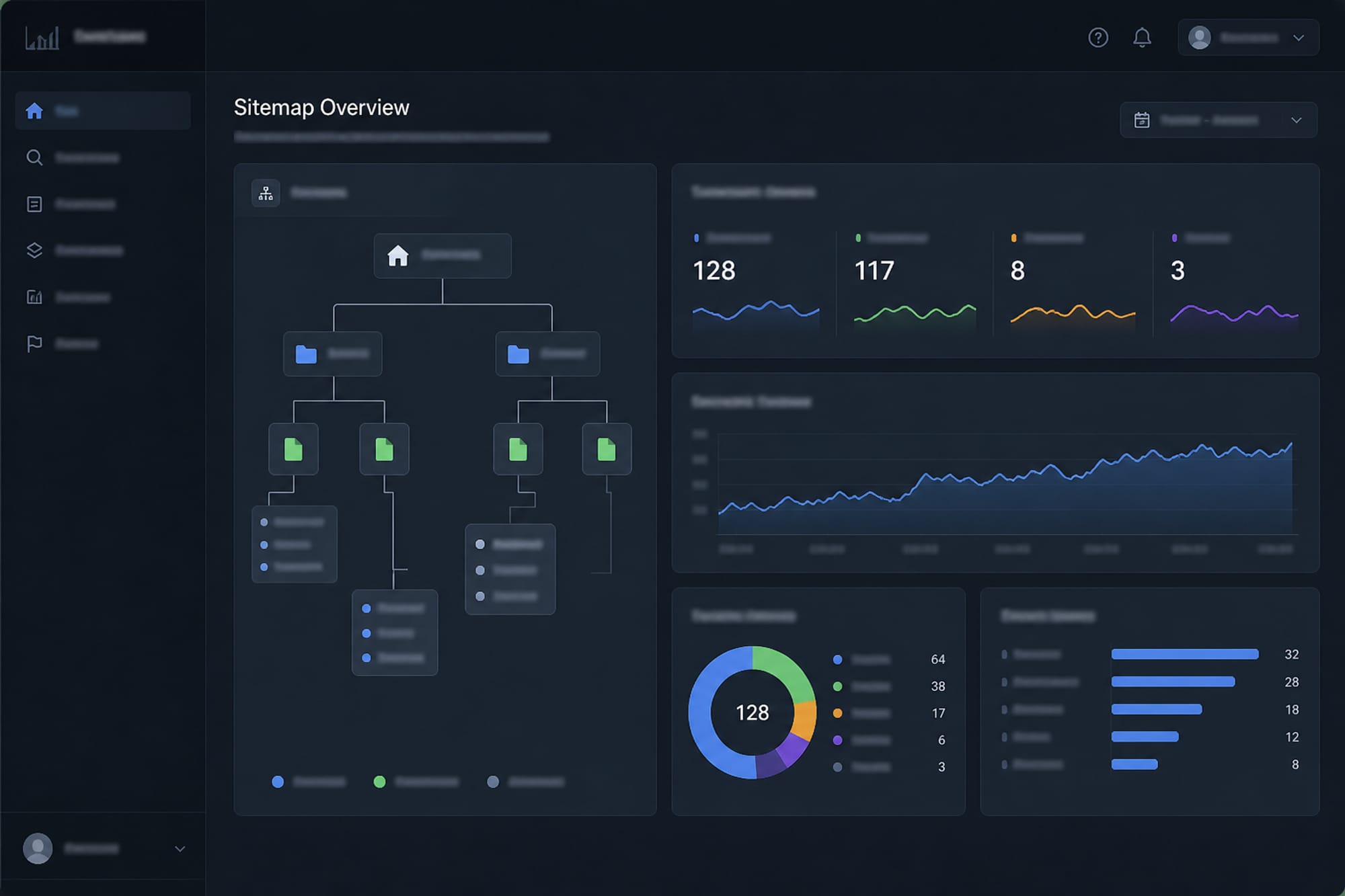Open the date range calendar dropdown
The width and height of the screenshot is (1345, 896).
click(1218, 120)
